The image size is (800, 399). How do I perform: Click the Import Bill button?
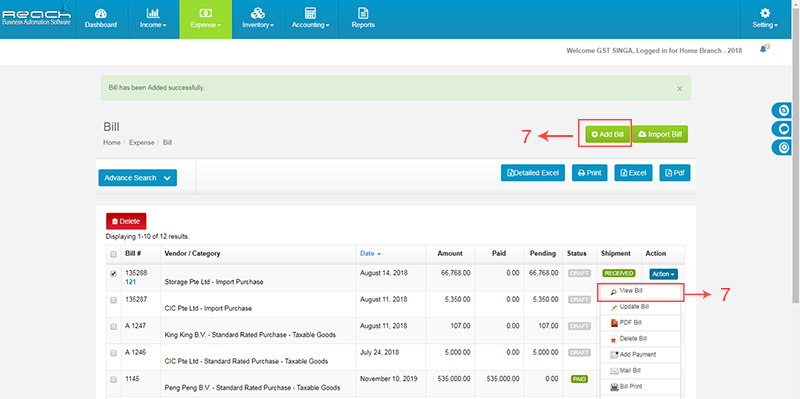click(x=660, y=134)
